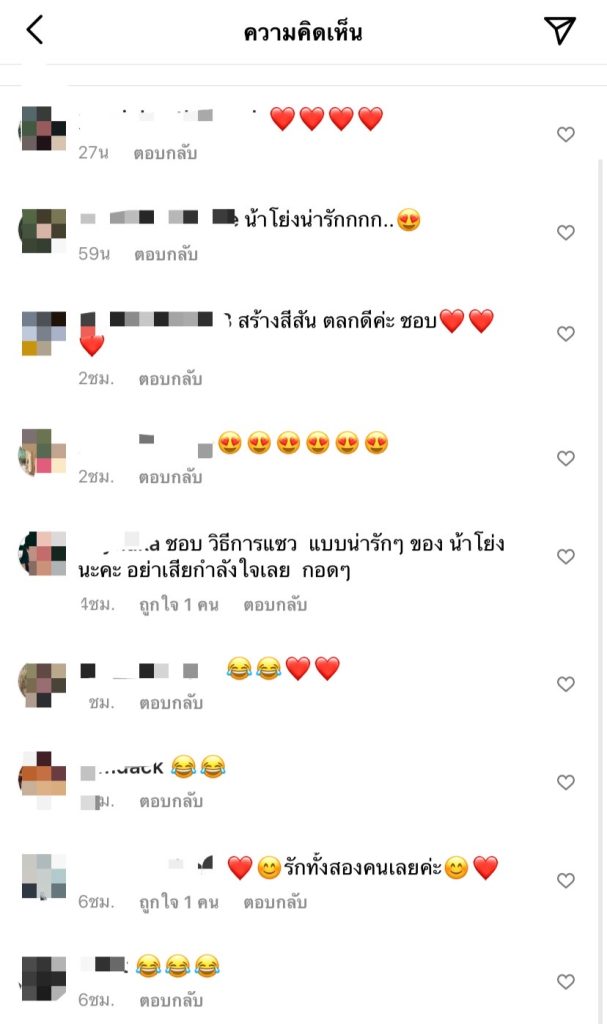Reply to the รักทั้งสองคนเลยค่ะ comment
The width and height of the screenshot is (607, 1024).
coord(275,903)
